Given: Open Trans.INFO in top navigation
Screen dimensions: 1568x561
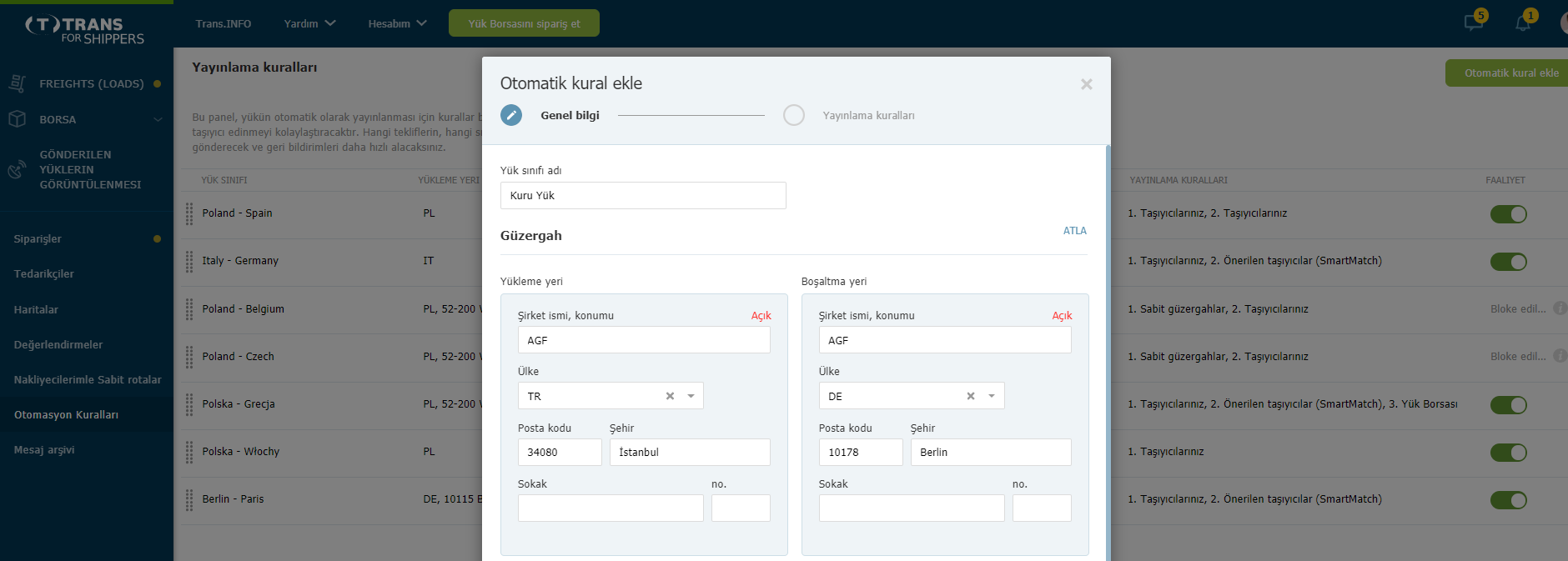Looking at the screenshot, I should tap(224, 23).
